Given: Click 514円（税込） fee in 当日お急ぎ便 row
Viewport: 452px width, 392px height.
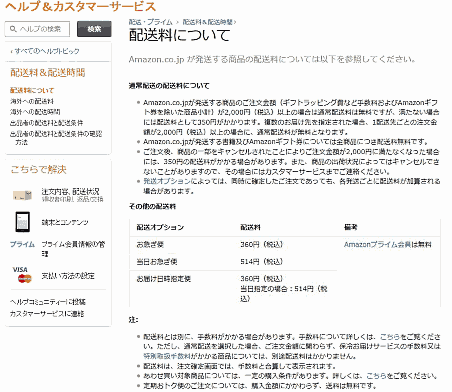Looking at the screenshot, I should point(262,262).
